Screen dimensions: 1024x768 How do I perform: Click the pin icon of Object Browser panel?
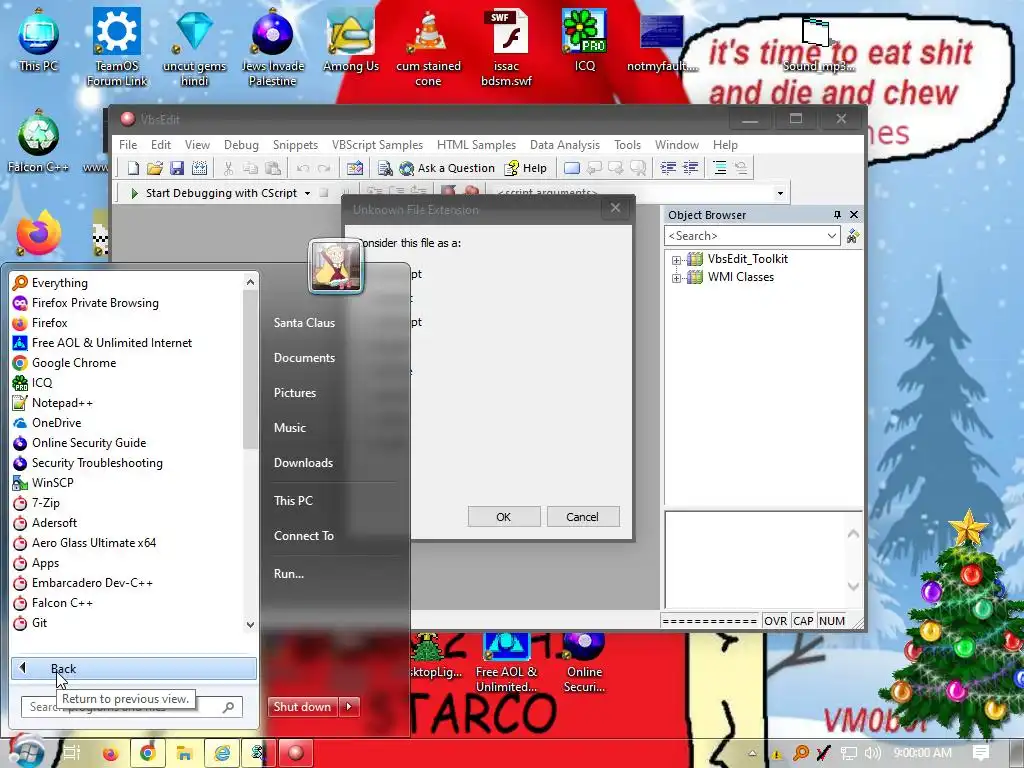pyautogui.click(x=837, y=215)
